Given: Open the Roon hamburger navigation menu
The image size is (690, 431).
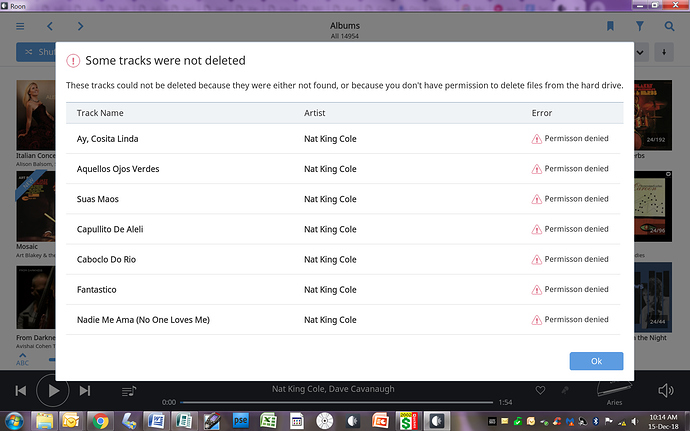Looking at the screenshot, I should tap(20, 26).
